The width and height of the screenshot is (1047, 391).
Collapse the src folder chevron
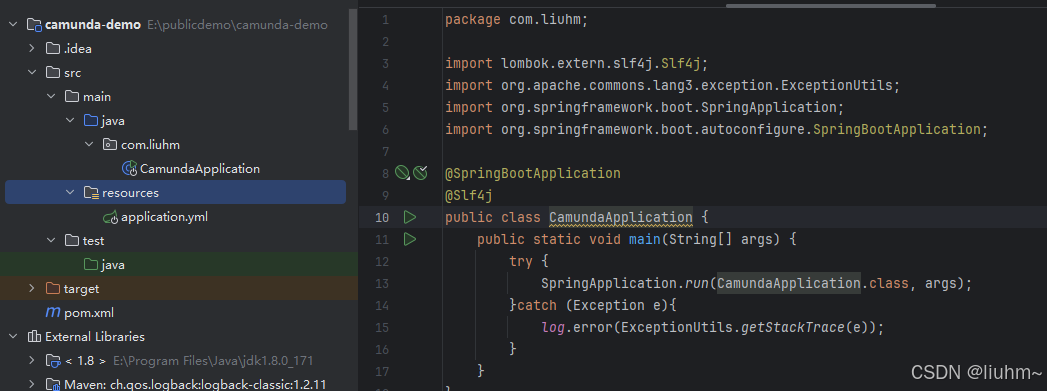31,73
